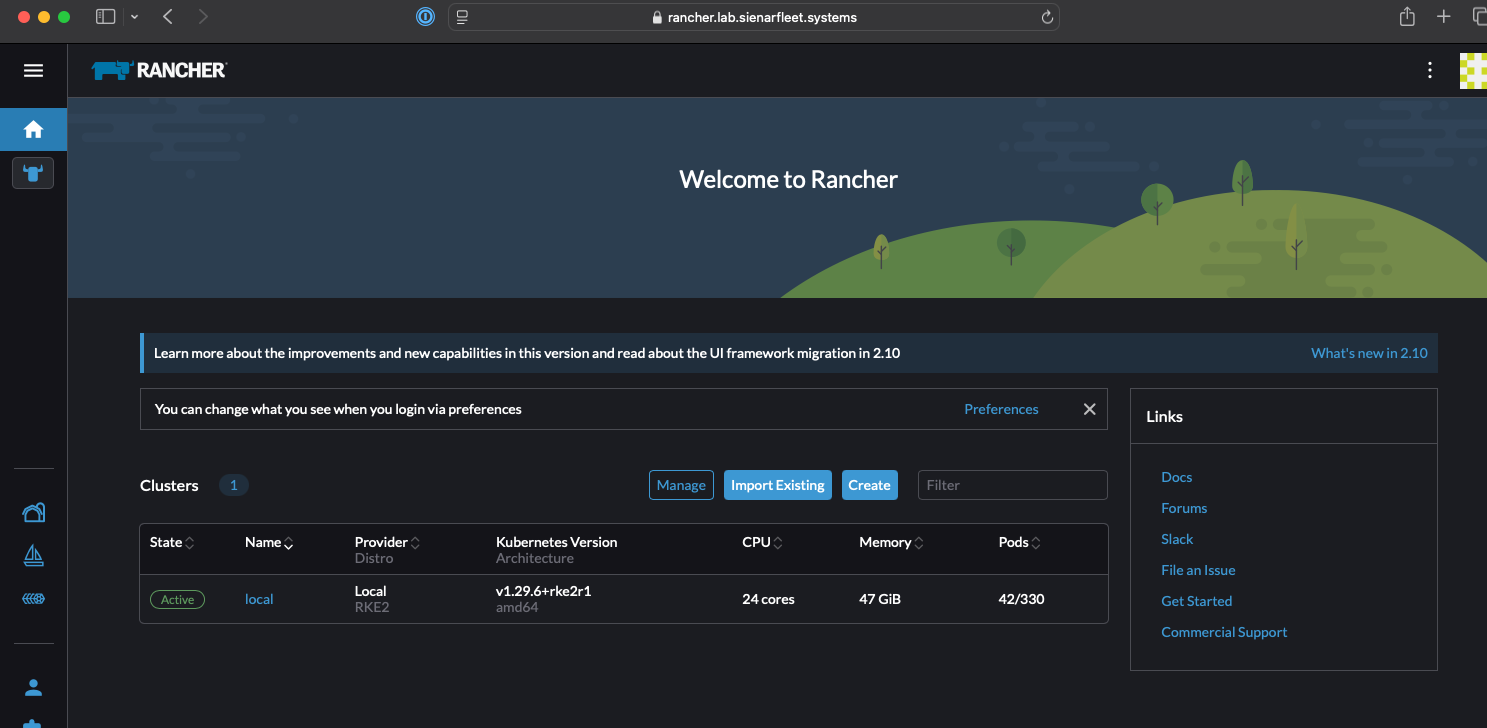
Task: Open Users & Authentication (person icon)
Action: pyautogui.click(x=33, y=687)
